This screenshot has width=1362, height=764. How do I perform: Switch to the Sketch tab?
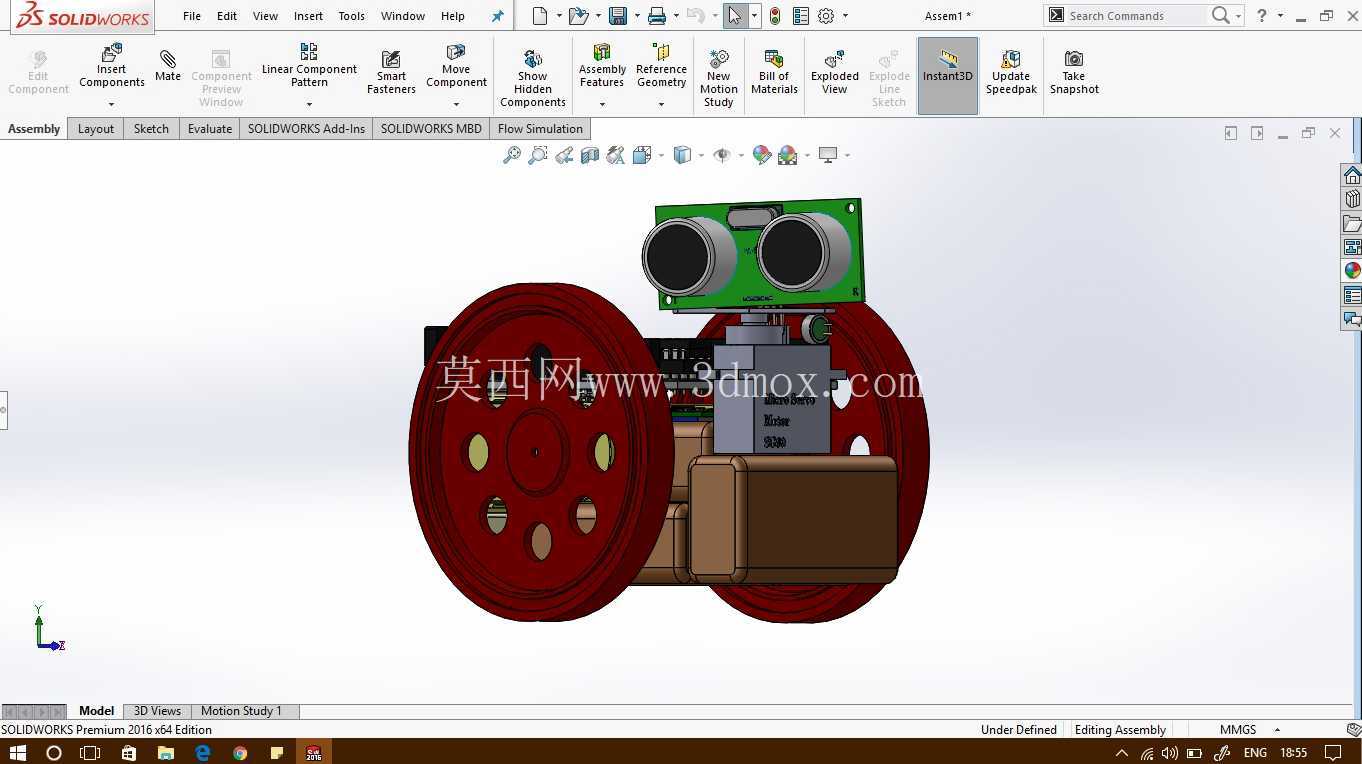tap(151, 129)
